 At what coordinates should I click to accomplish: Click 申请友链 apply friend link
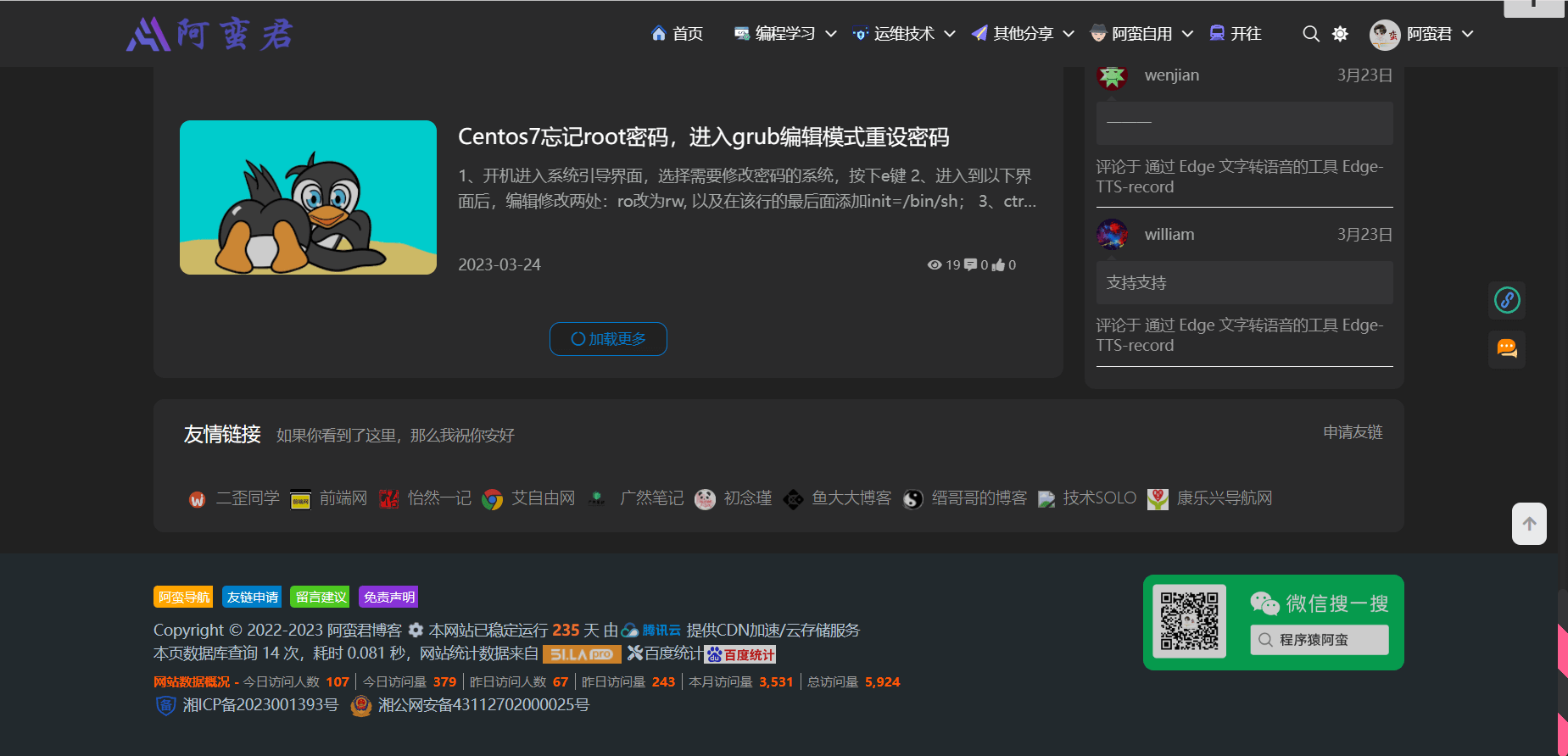click(x=1353, y=432)
